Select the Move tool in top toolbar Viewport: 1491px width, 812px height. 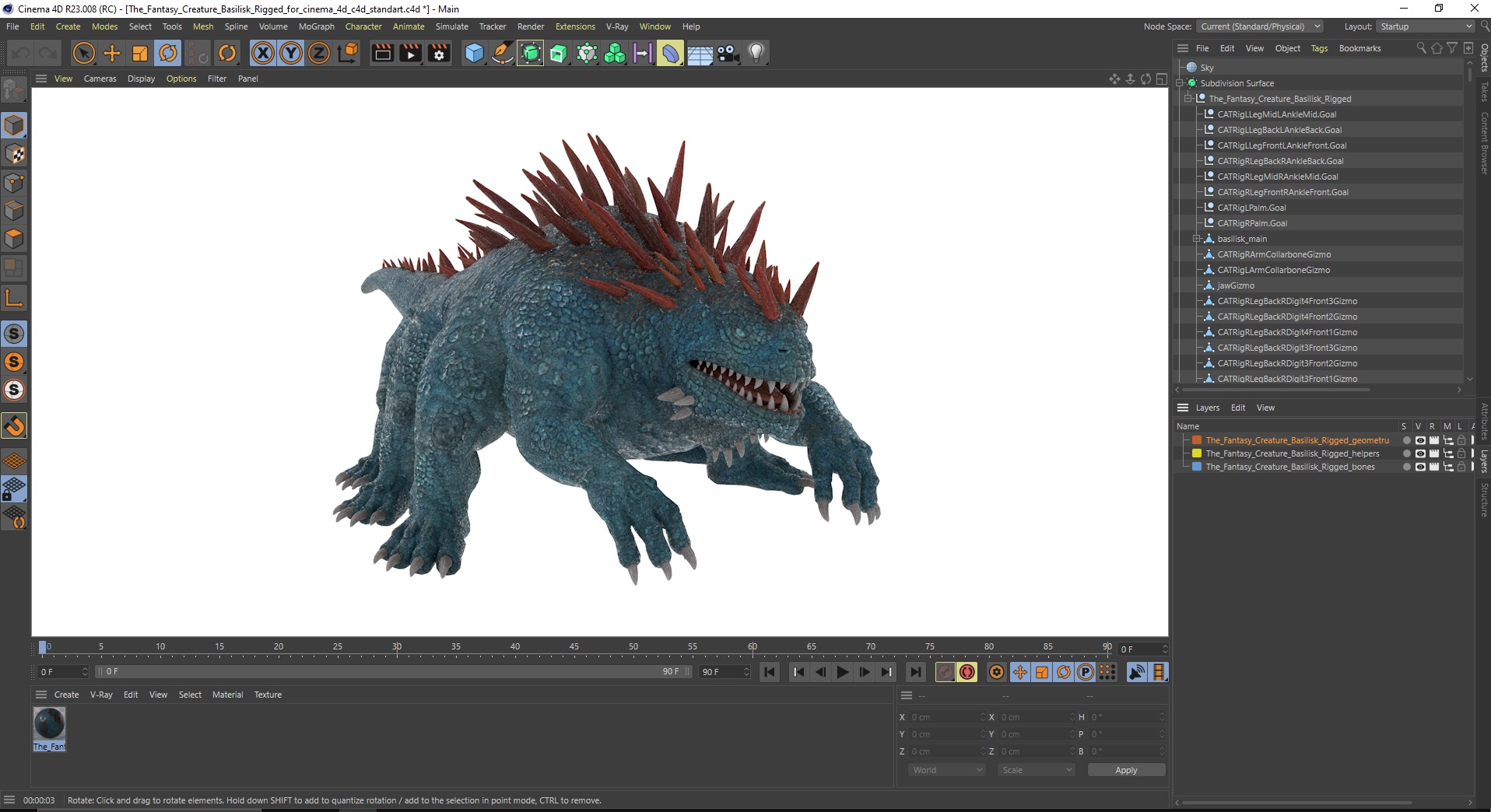112,53
